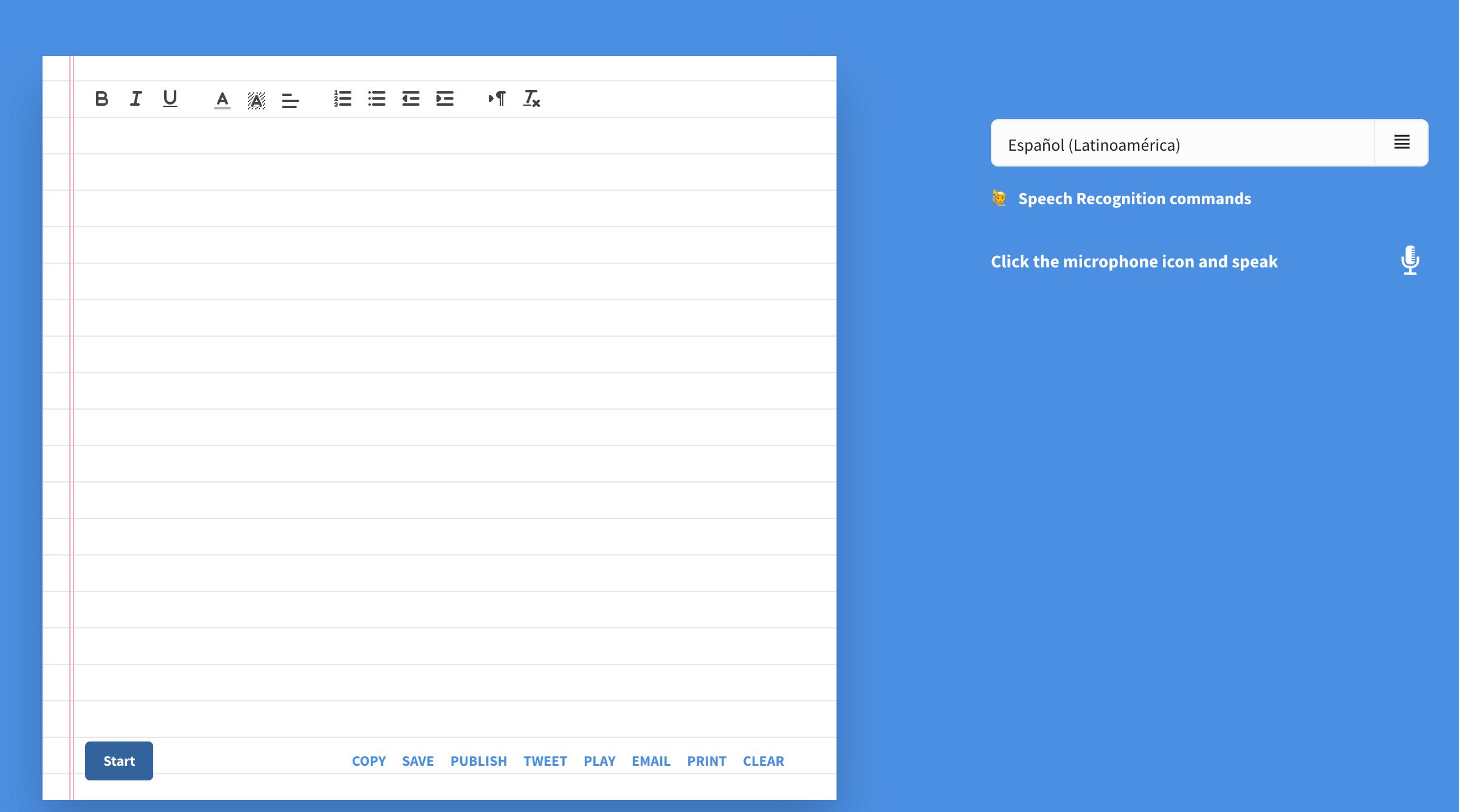
Task: Click the text highlight/strikethrough icon
Action: (254, 97)
